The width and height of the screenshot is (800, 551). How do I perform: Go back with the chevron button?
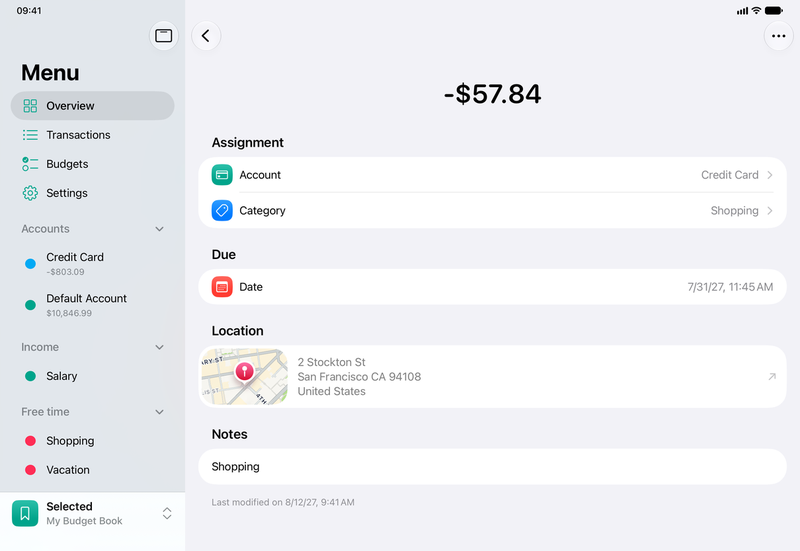click(206, 36)
